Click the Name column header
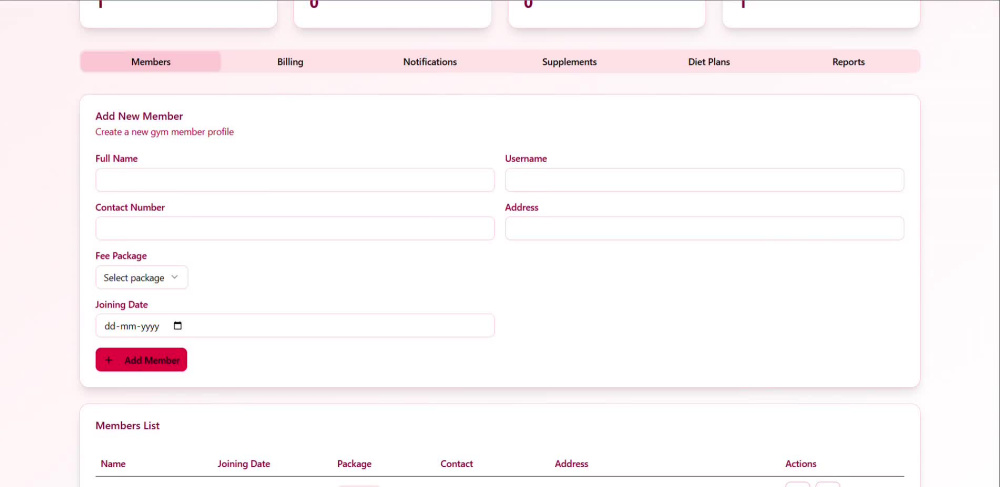Screen dimensions: 1000x487 point(113,463)
